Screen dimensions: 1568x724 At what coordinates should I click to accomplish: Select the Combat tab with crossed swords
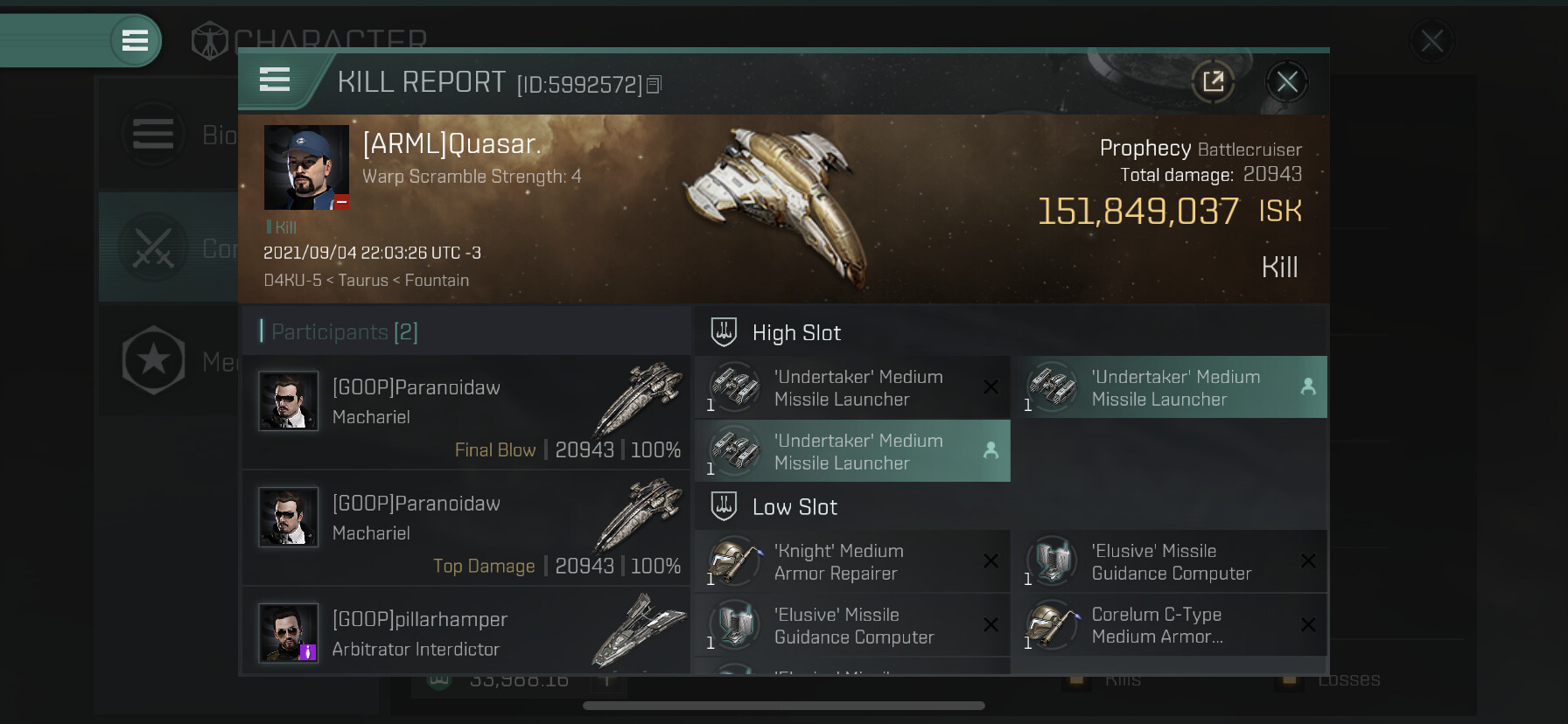click(166, 248)
